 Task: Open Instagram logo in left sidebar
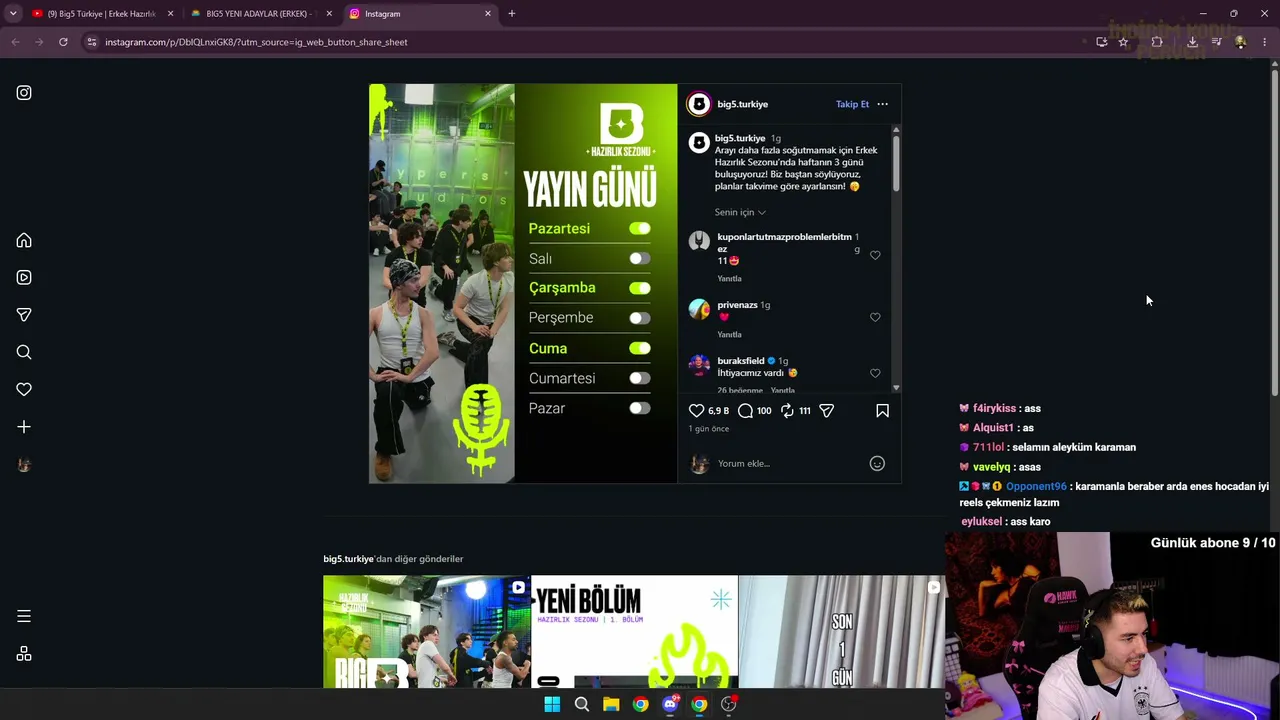click(x=24, y=93)
